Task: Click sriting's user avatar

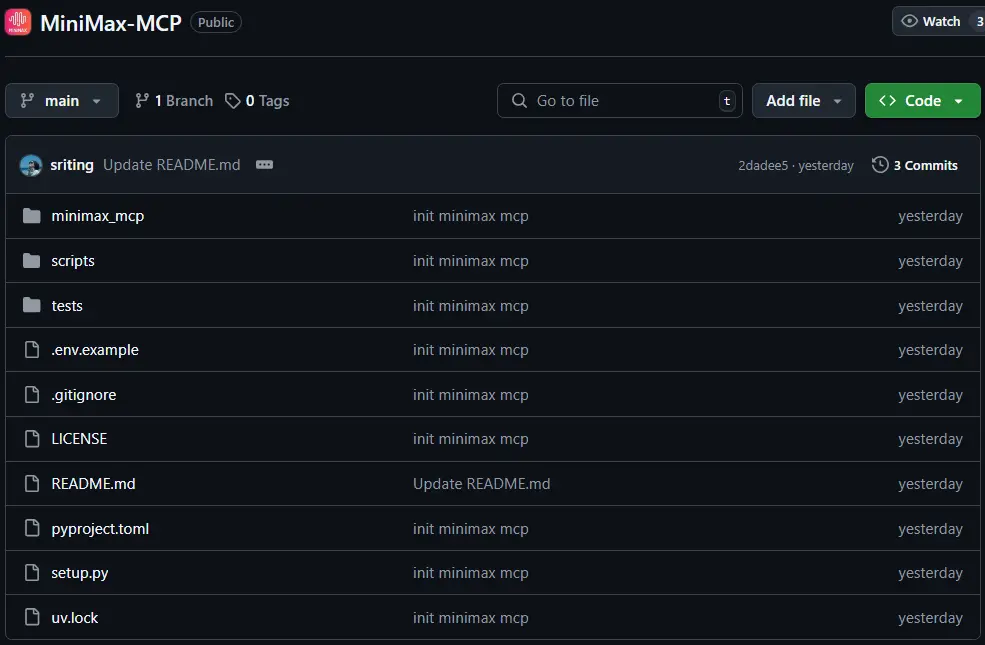Action: coord(31,165)
